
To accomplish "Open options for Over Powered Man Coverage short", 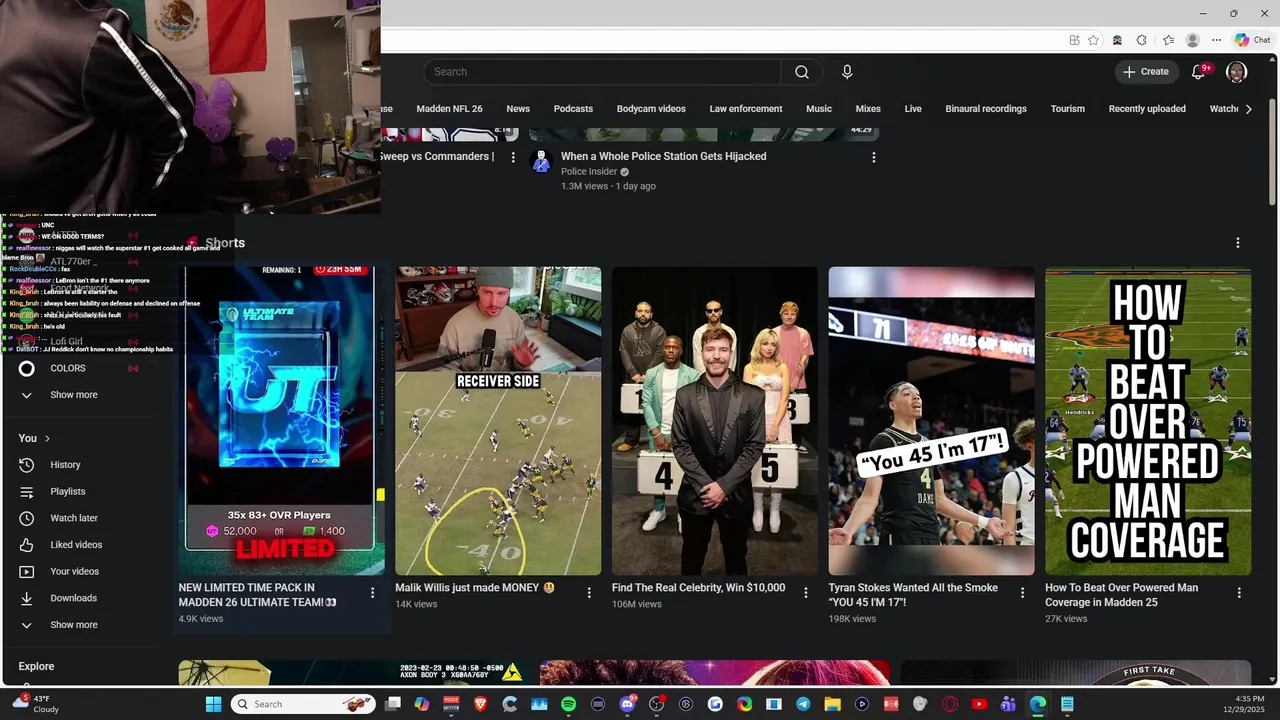I will (1239, 593).
